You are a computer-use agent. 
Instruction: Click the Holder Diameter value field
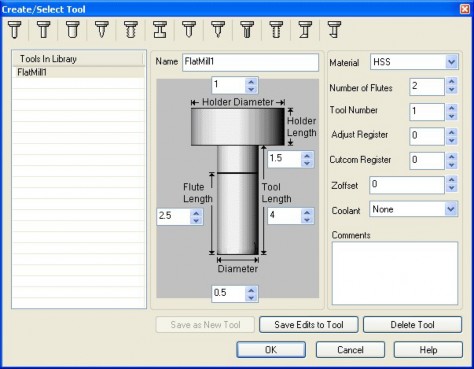click(x=229, y=85)
